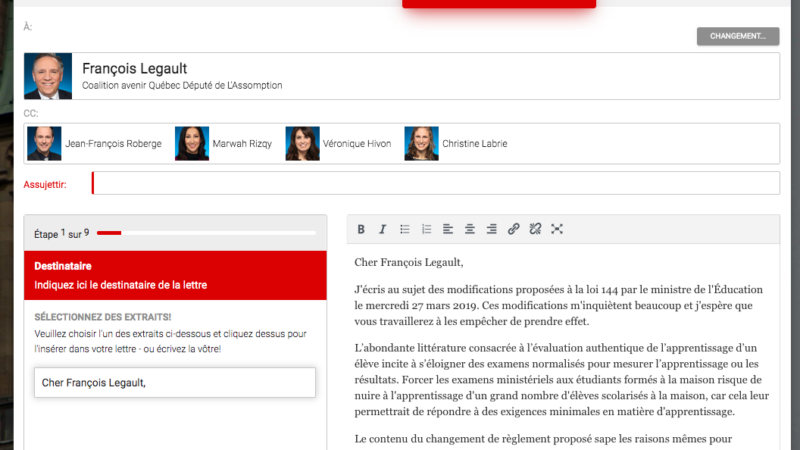Screen dimensions: 800x450
Task: Click the Changement button
Action: [x=737, y=36]
